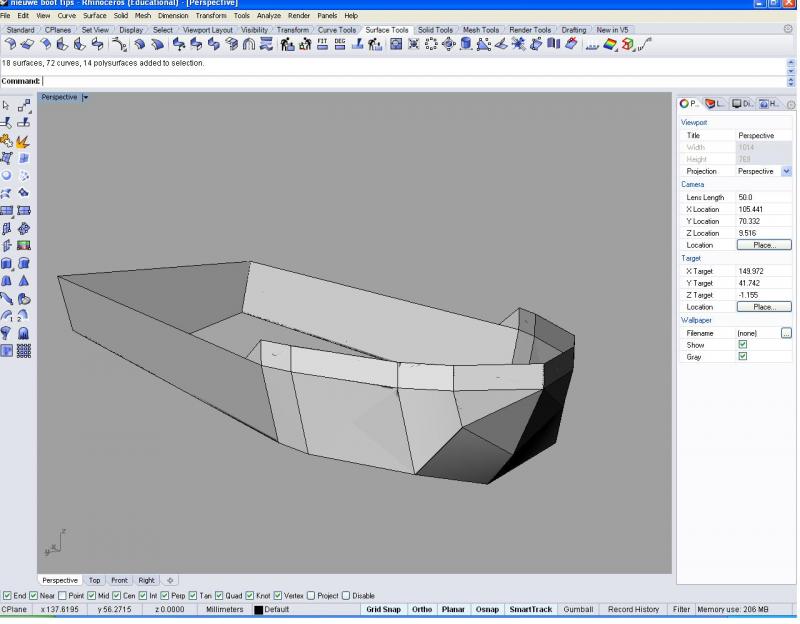The image size is (800, 624).
Task: Click the Join puzzle-piece icon in the sidebar
Action: pos(6,141)
